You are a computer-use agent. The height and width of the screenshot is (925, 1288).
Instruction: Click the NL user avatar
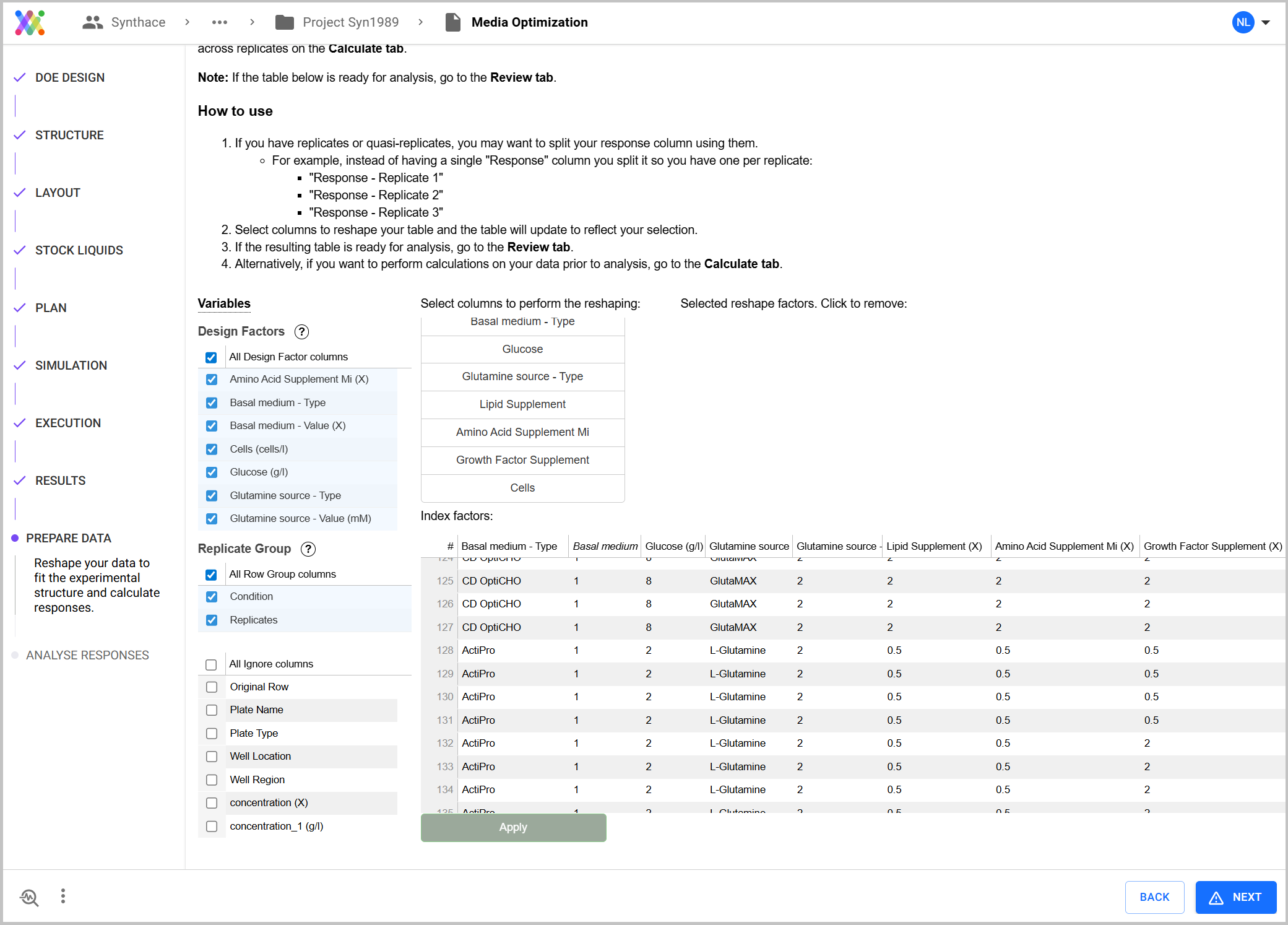(1243, 22)
